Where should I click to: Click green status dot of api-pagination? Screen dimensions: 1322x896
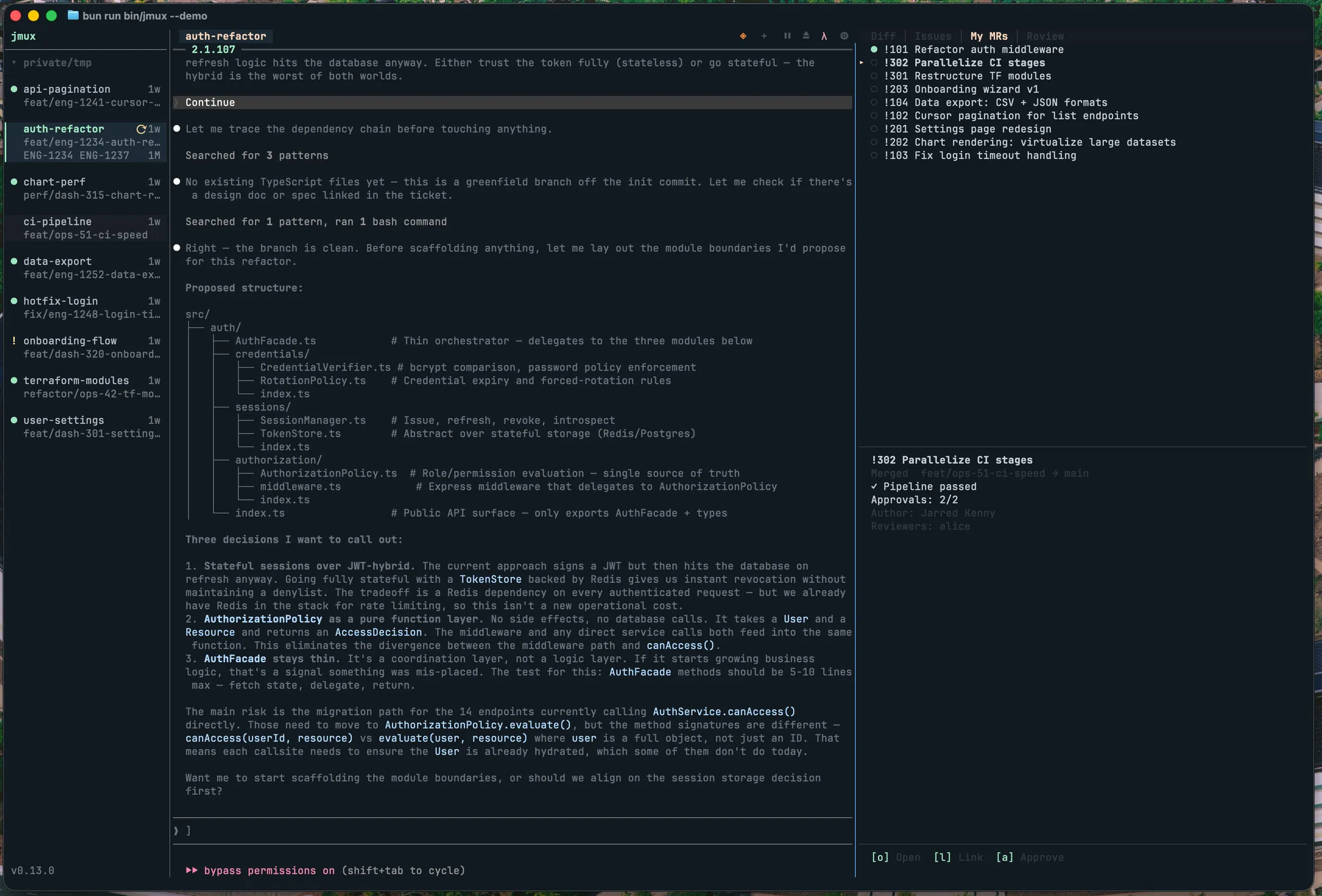point(14,89)
